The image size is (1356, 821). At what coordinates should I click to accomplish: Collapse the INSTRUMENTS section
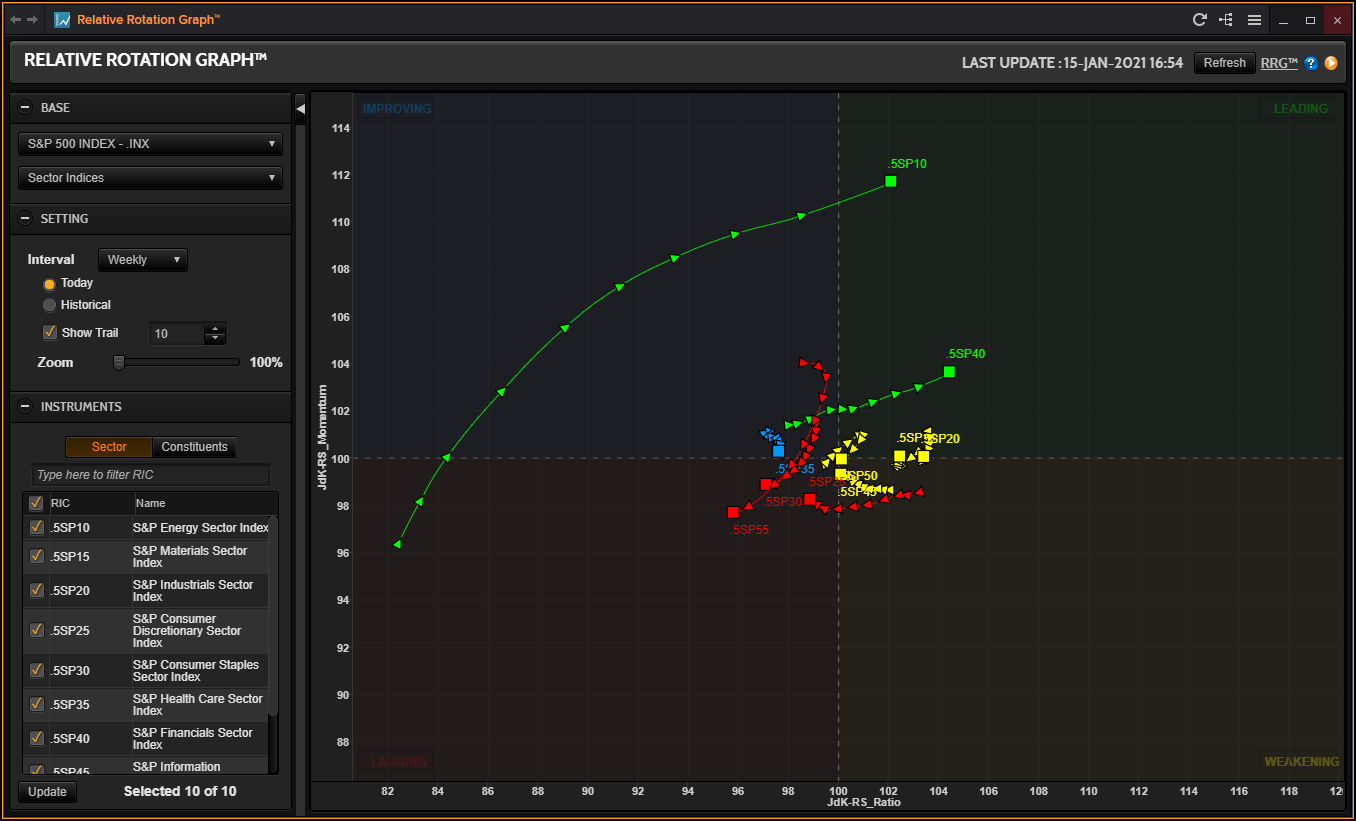click(x=25, y=407)
